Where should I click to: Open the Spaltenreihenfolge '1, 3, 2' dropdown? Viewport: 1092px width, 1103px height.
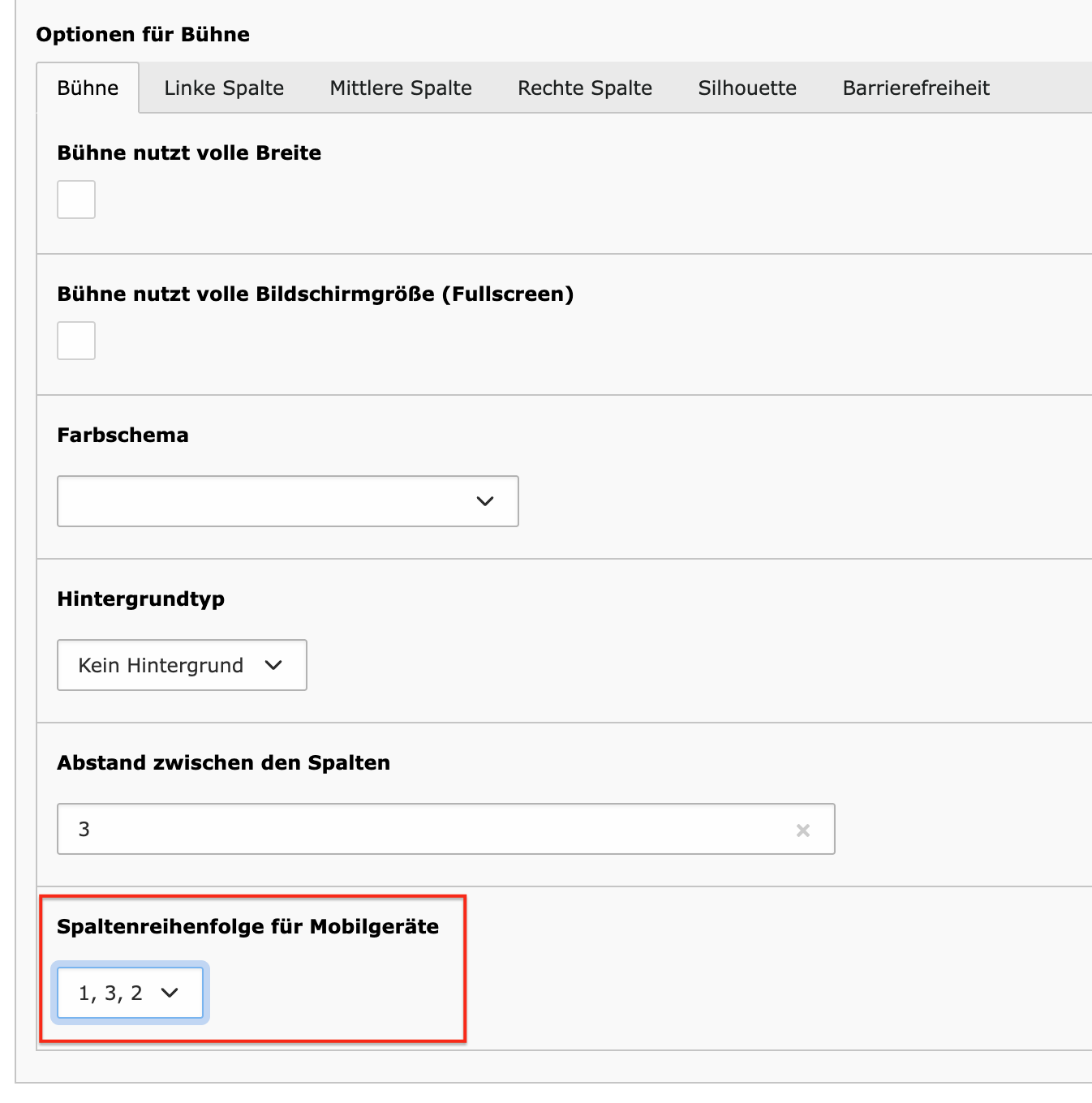coord(130,993)
